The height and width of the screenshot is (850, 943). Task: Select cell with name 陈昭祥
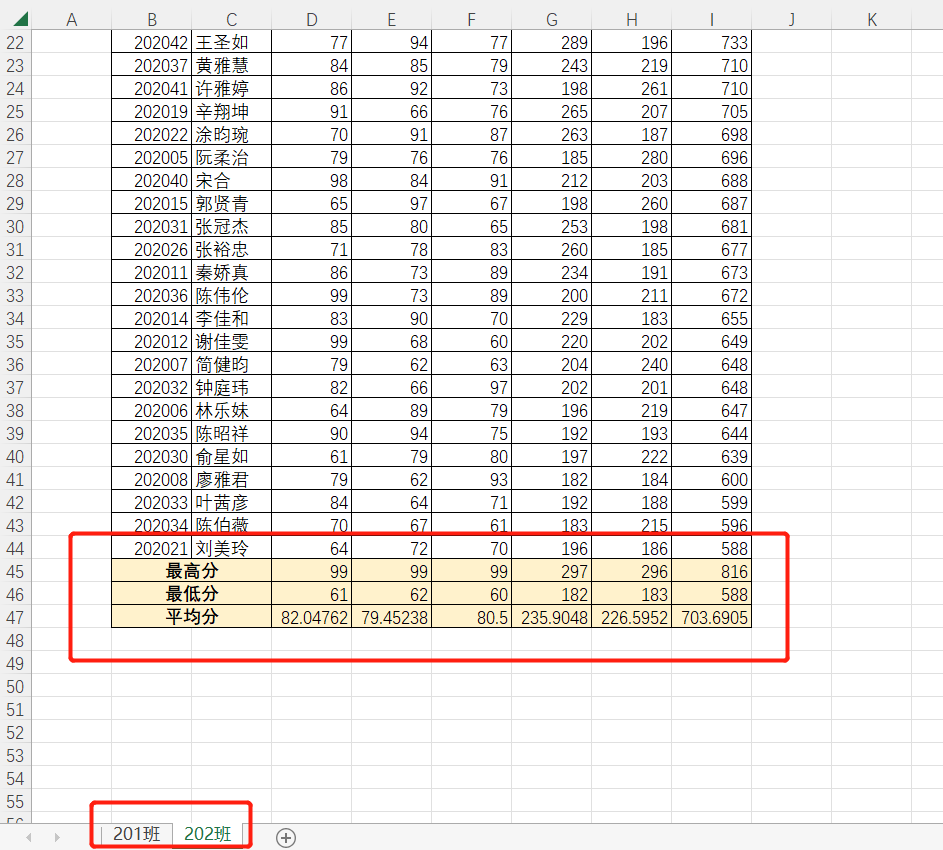click(232, 433)
